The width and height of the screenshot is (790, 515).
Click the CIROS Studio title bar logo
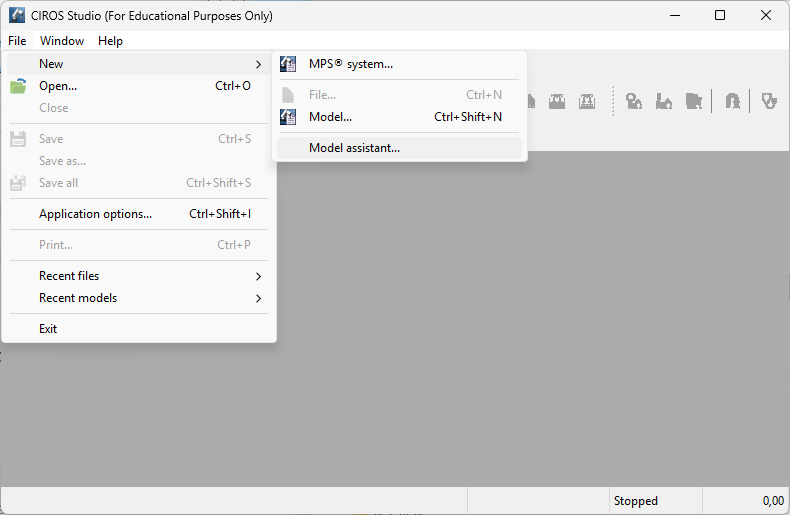point(17,15)
